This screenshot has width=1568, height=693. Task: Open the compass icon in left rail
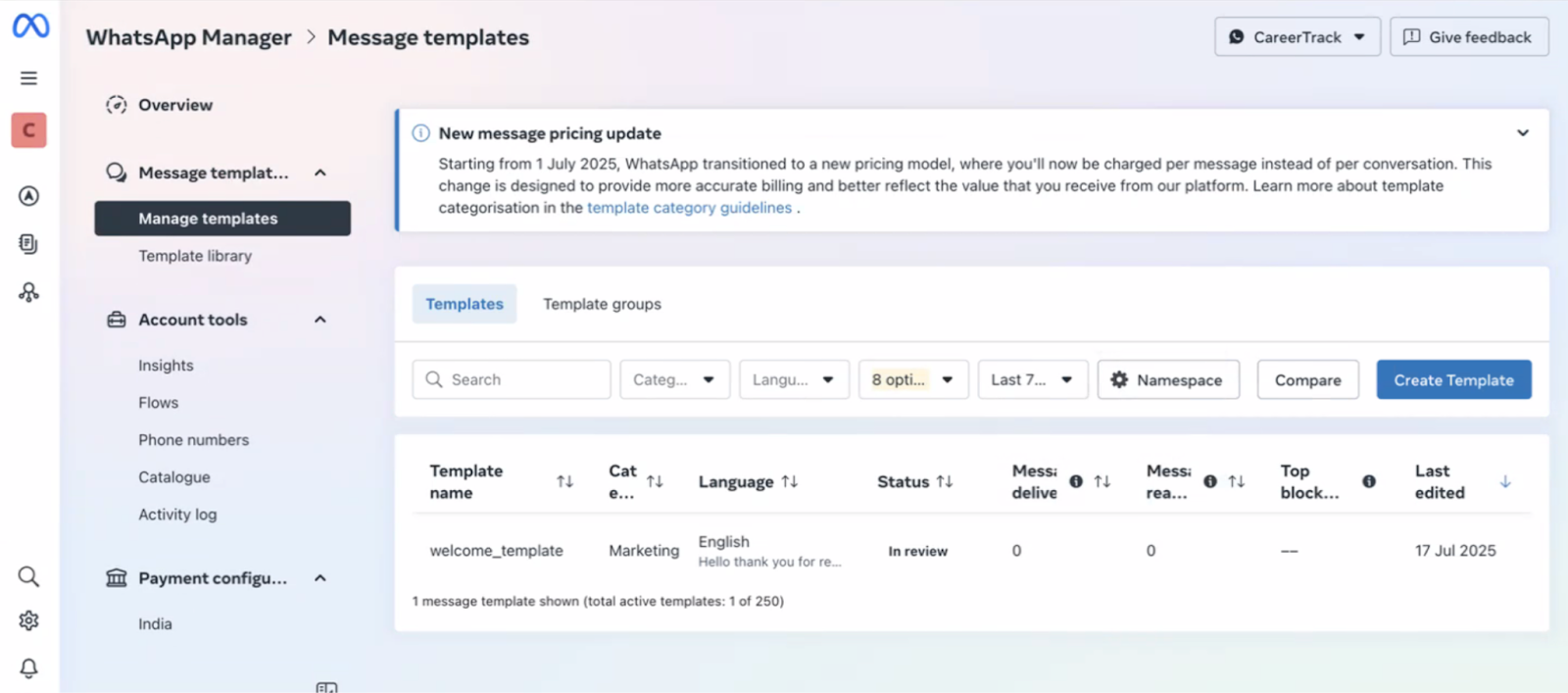pos(29,196)
